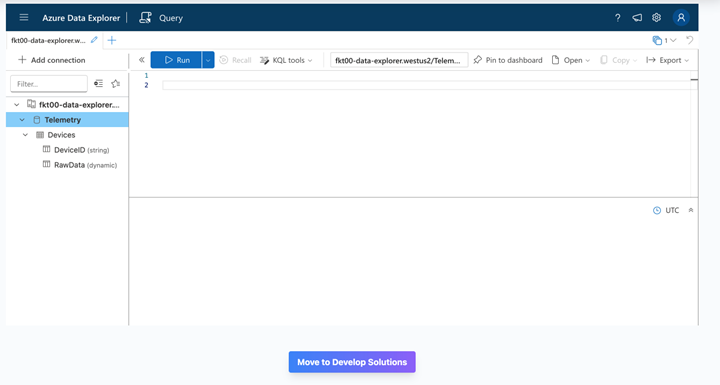720x385 pixels.
Task: Collapse the fkt00-data-explorer cluster node
Action: [x=17, y=105]
